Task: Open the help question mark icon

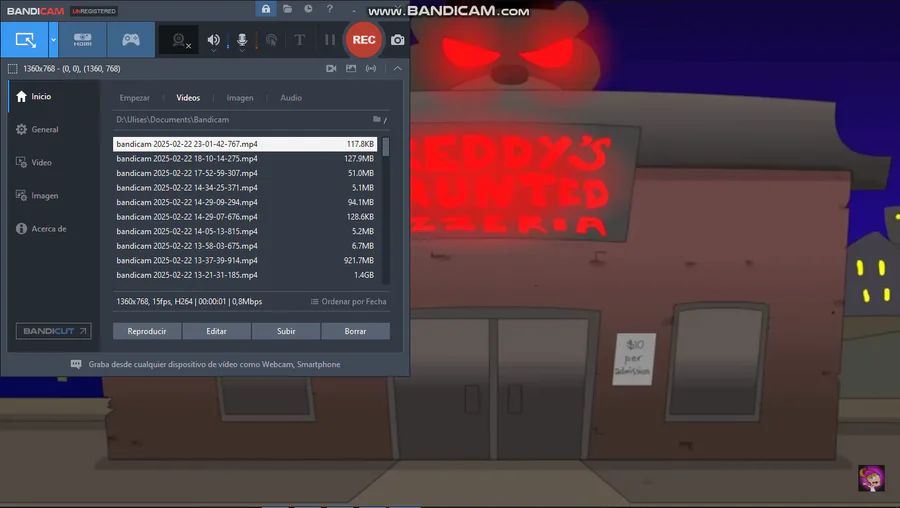Action: tap(329, 9)
